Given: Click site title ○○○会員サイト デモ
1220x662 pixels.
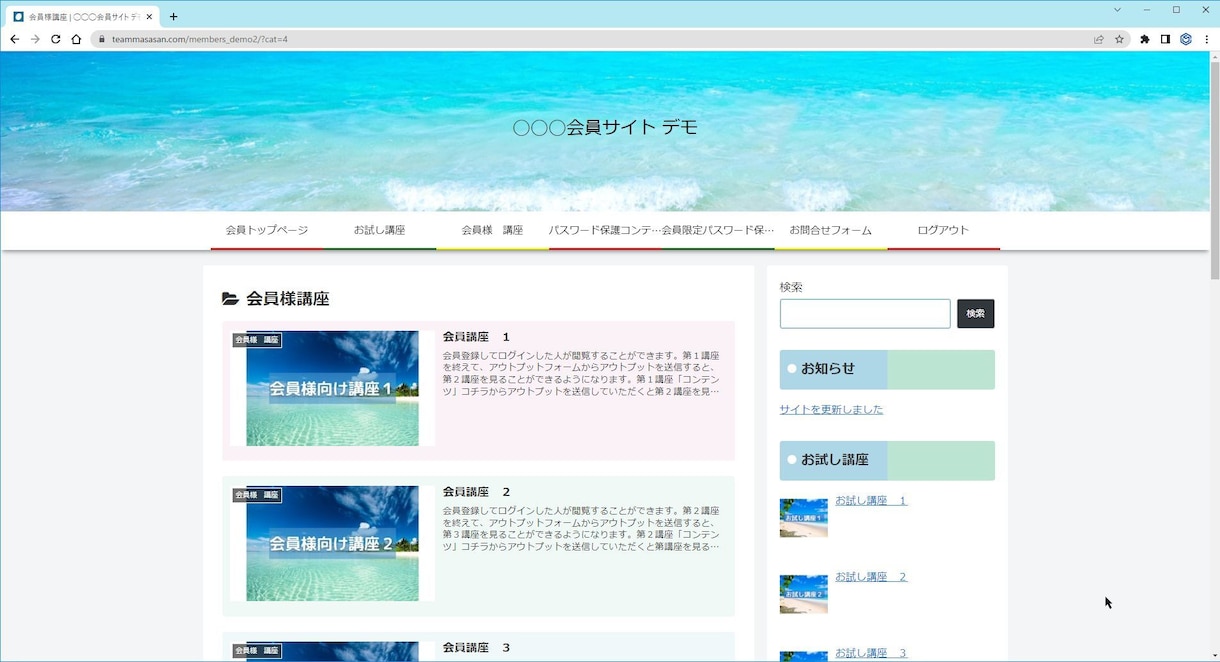Looking at the screenshot, I should (605, 127).
